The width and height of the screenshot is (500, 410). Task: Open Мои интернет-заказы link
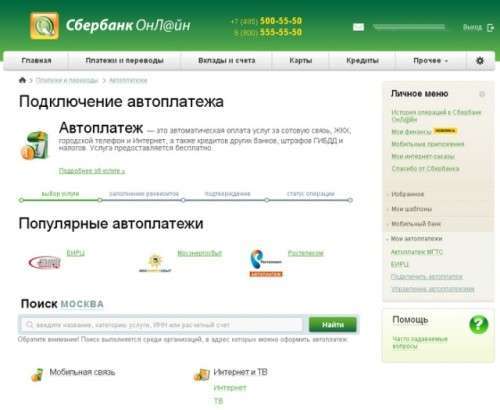coord(423,156)
